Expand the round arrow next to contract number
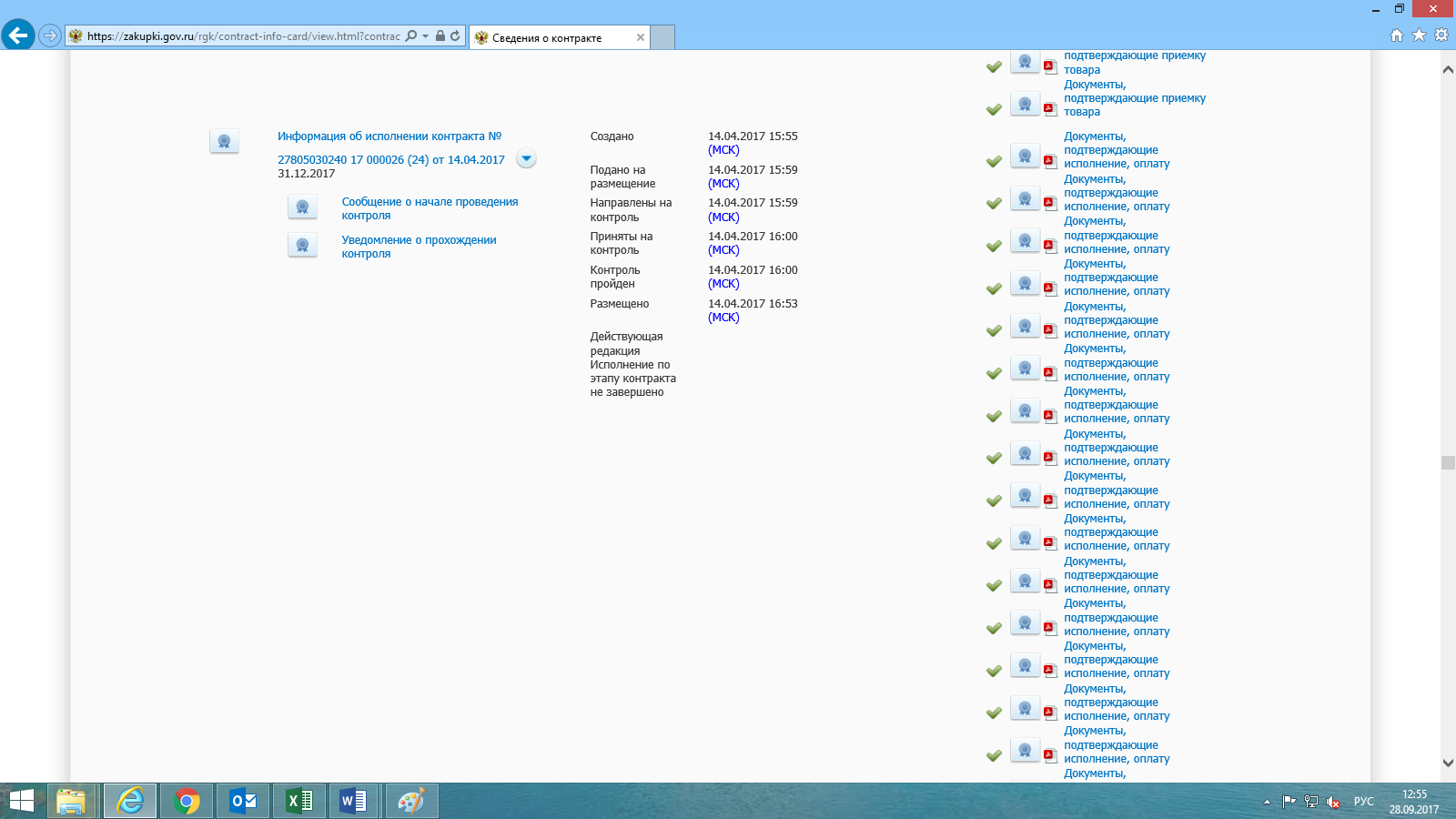 [526, 158]
